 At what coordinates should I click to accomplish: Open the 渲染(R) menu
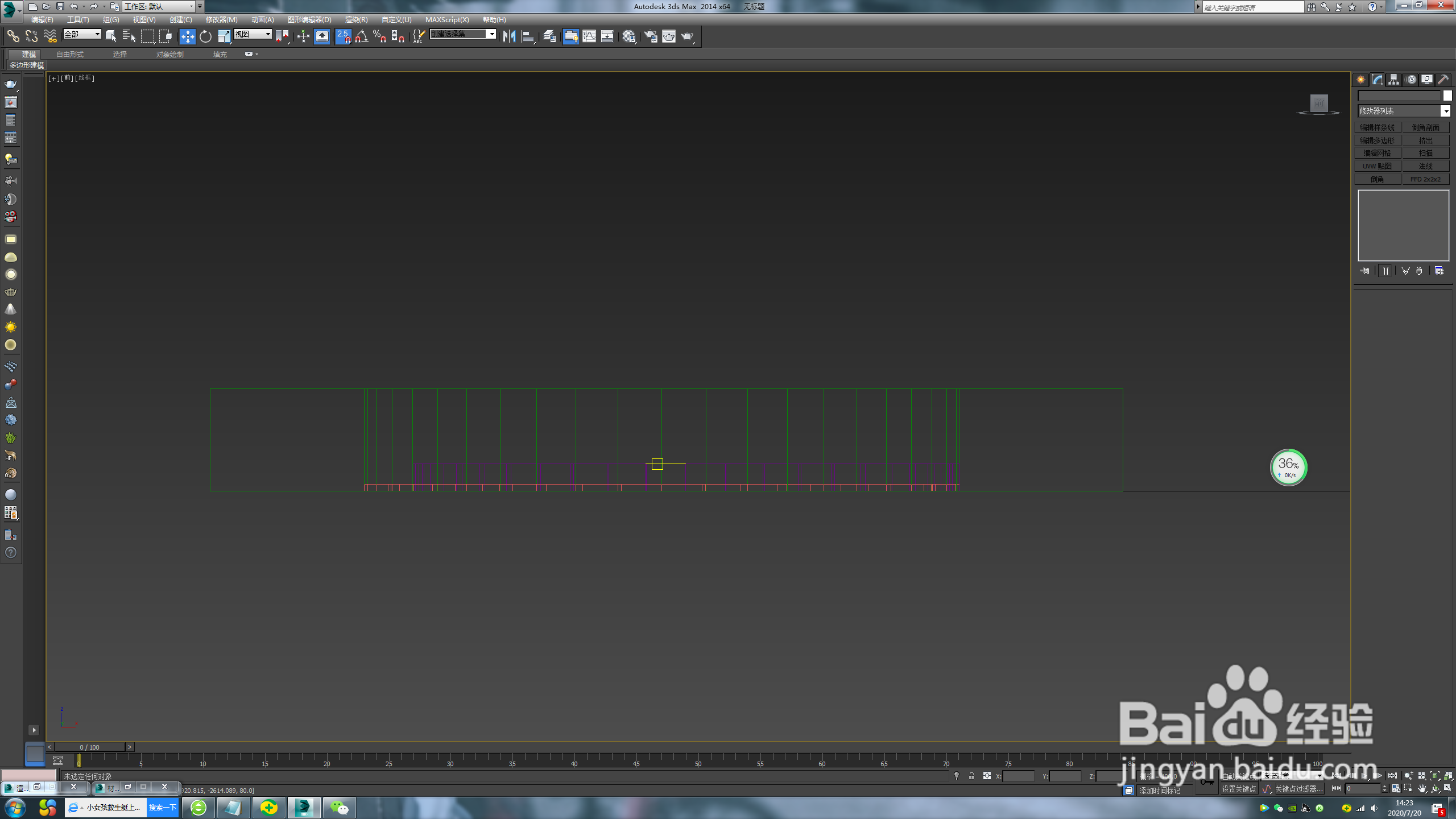[356, 19]
